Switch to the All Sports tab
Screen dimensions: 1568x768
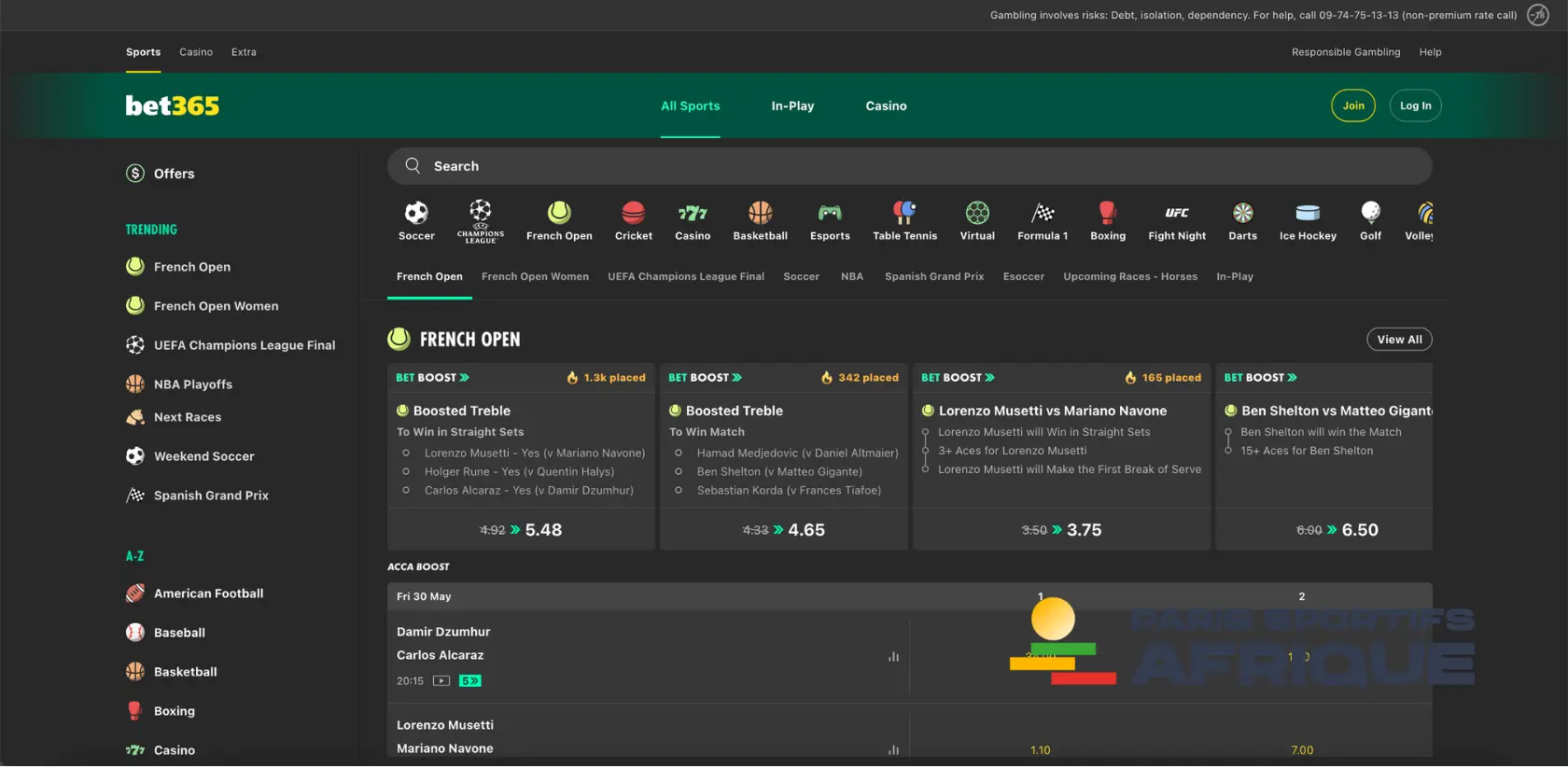(691, 105)
